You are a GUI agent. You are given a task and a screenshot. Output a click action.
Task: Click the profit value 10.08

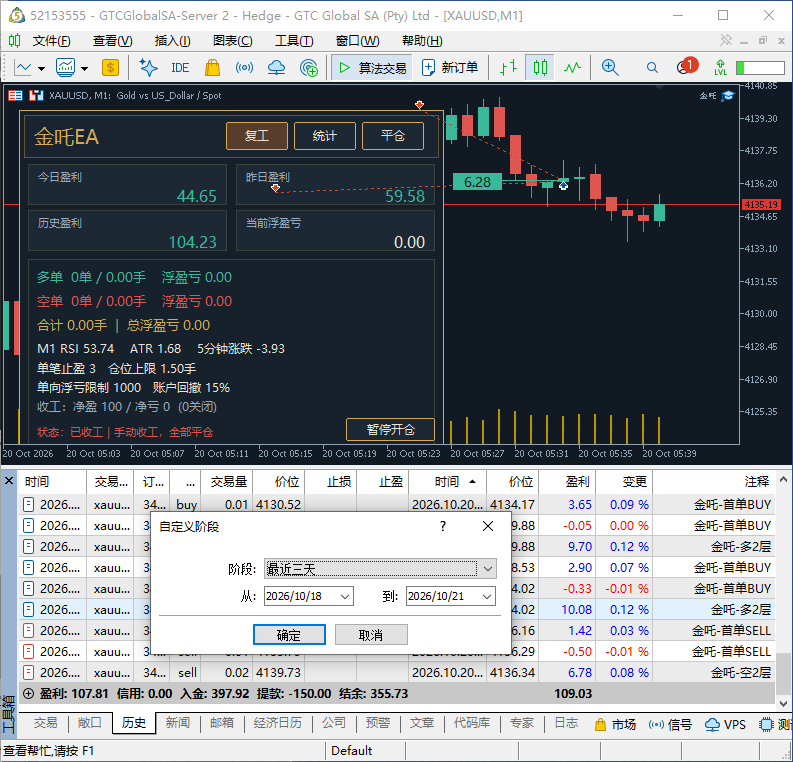point(576,610)
